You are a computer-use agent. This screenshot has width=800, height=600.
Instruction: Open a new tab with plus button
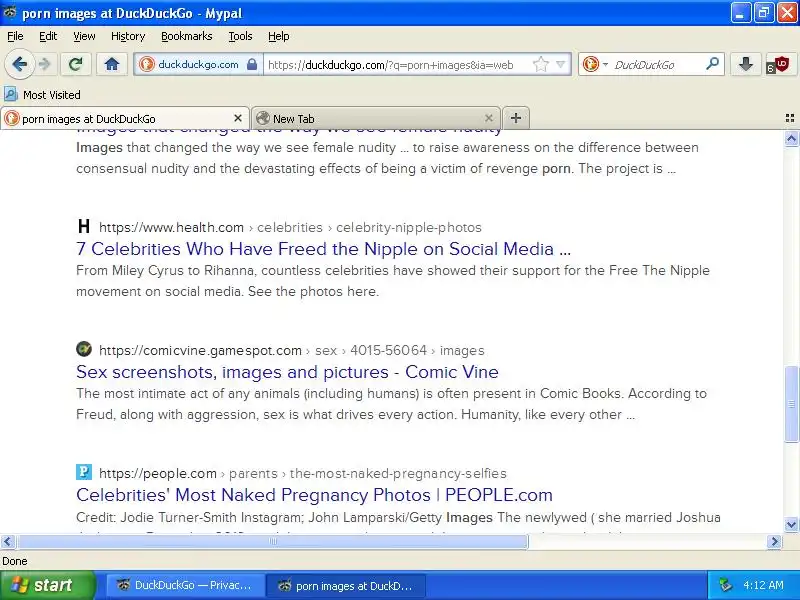pyautogui.click(x=516, y=118)
